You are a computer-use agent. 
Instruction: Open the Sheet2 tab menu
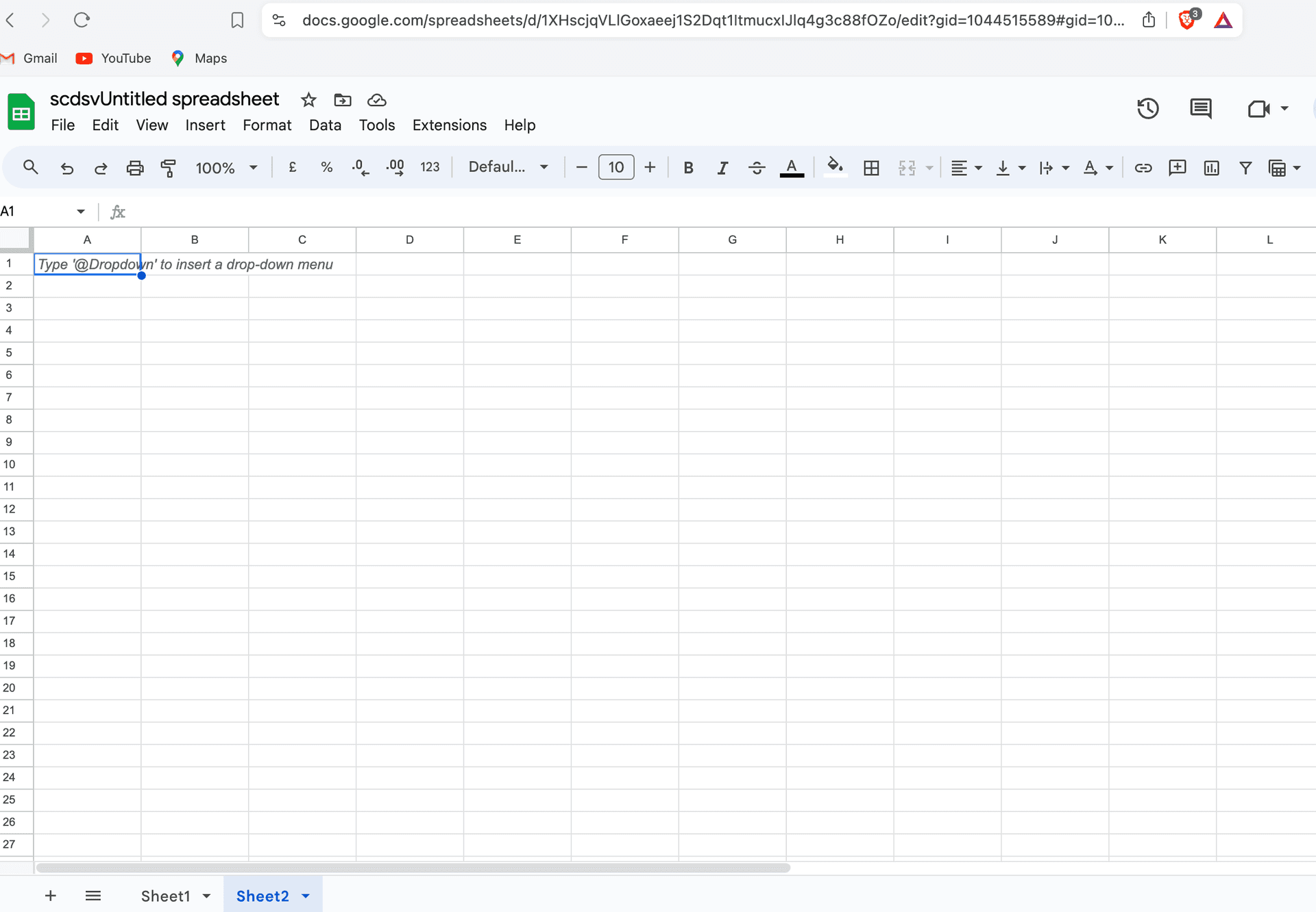304,896
